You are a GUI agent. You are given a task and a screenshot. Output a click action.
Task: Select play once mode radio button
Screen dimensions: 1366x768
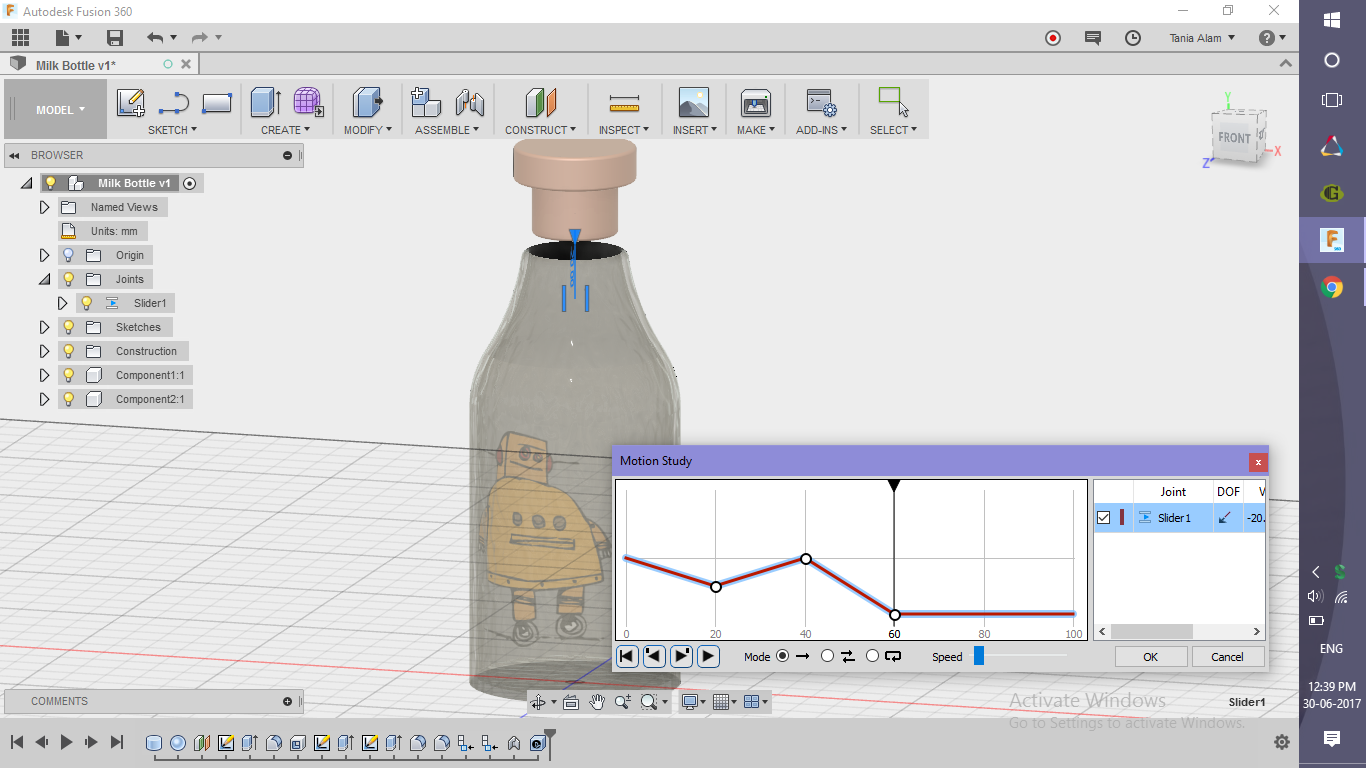(782, 656)
